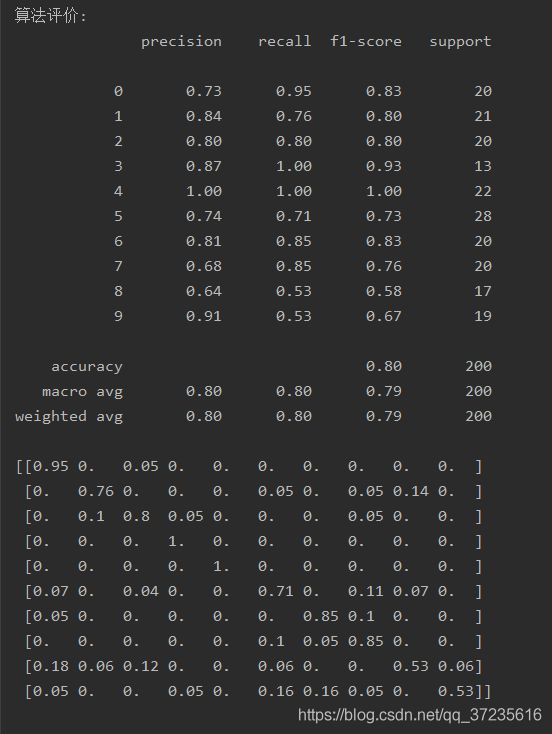Click support value 28 in class 5 row

483,216
